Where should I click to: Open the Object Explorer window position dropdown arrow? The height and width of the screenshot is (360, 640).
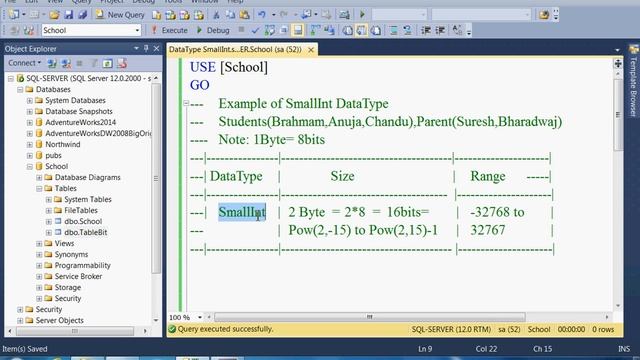coord(136,49)
